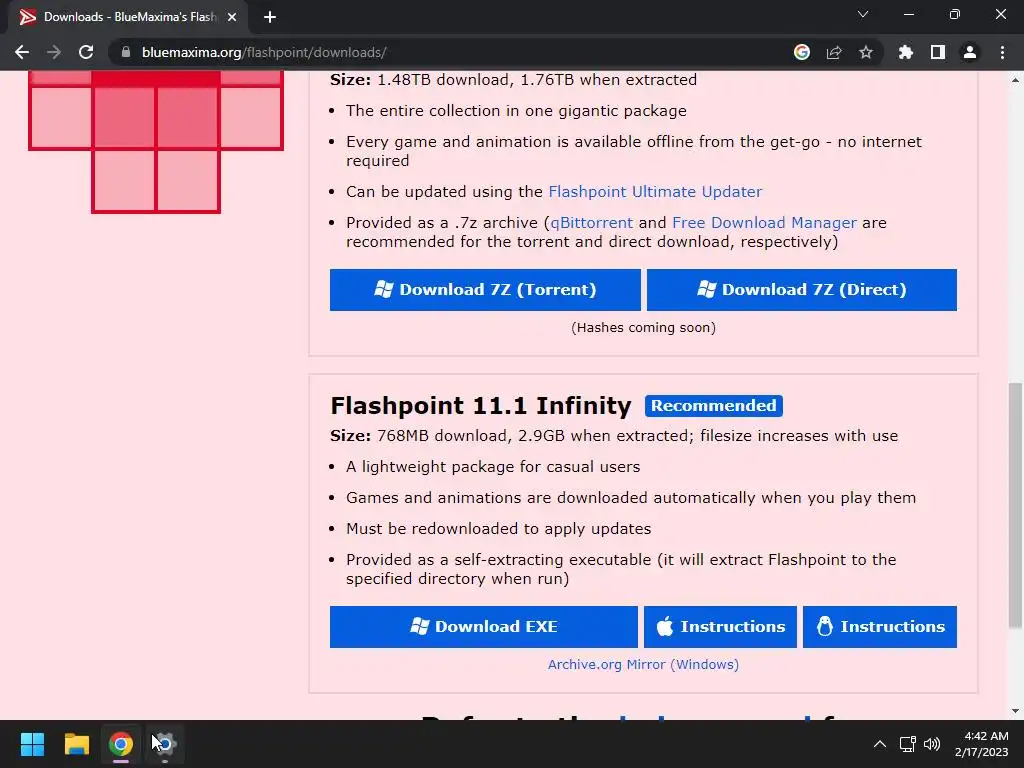This screenshot has width=1024, height=768.
Task: Download the Flashpoint Infinity EXE
Action: pos(484,627)
